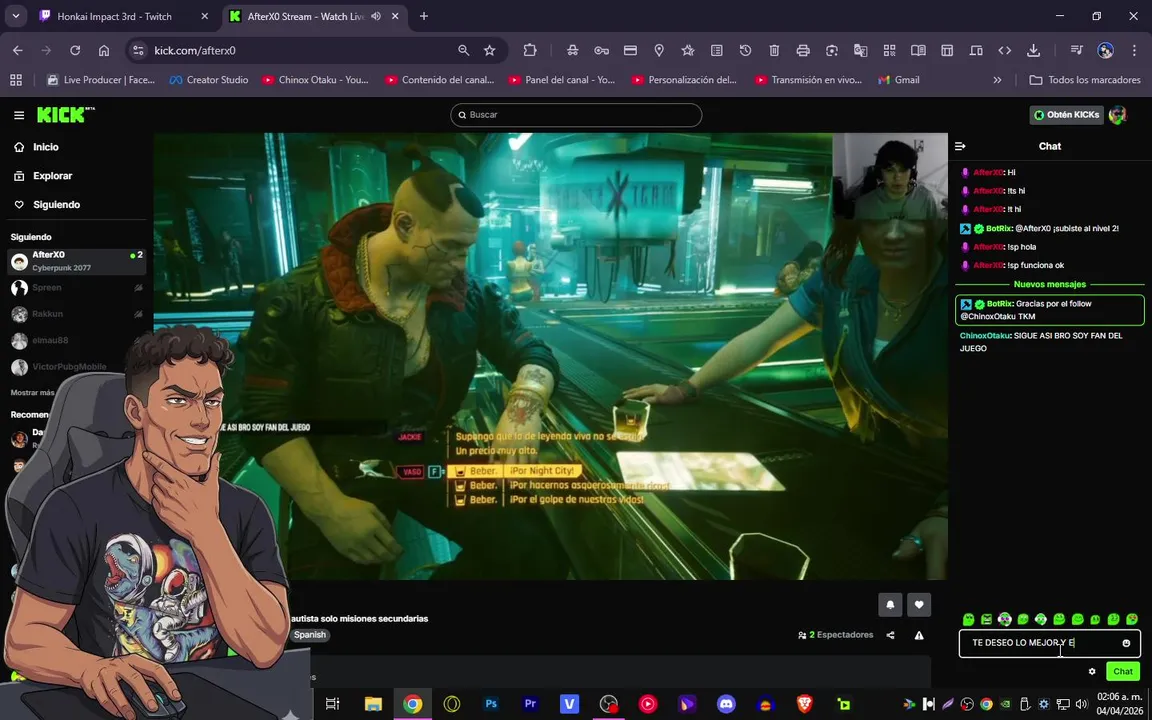Click the Nuevos mensajes divider to jump down
This screenshot has width=1152, height=720.
click(x=1049, y=284)
